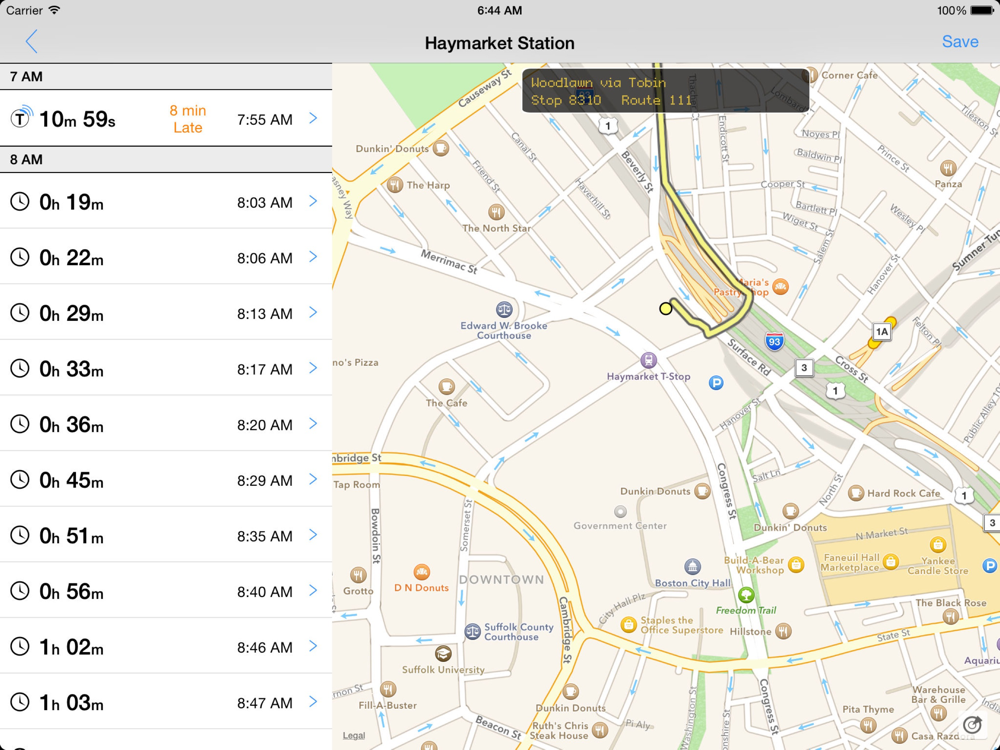Select the 7 AM section header
1000x750 pixels.
click(166, 77)
